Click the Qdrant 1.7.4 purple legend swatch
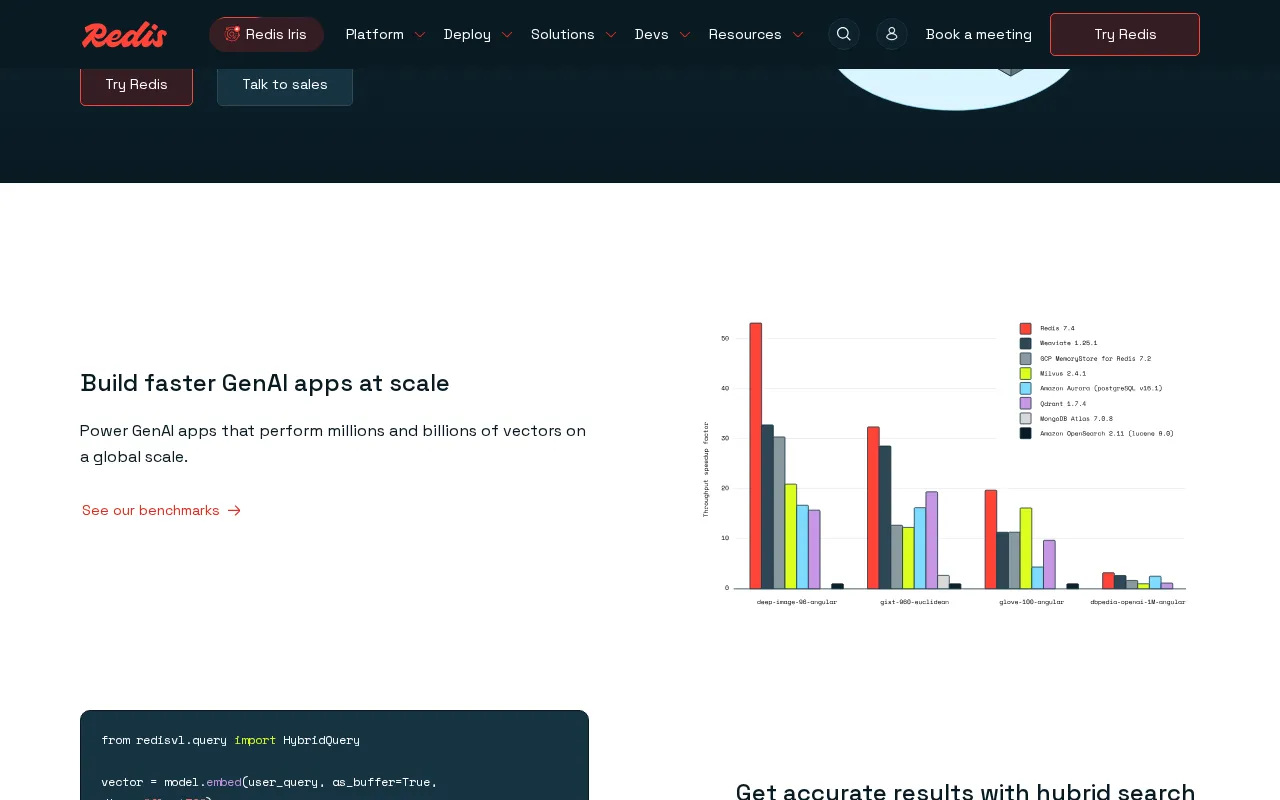 (1025, 403)
